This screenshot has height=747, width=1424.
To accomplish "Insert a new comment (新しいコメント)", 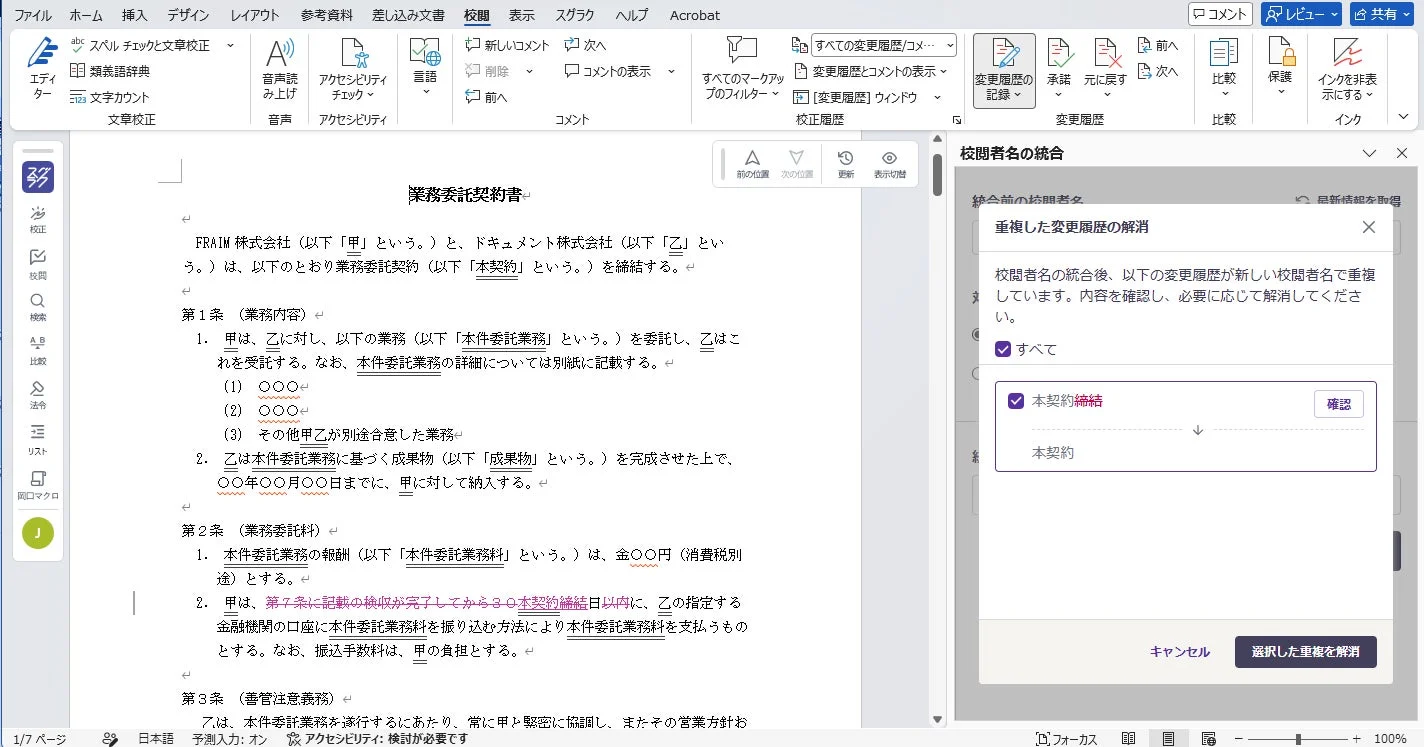I will click(x=507, y=45).
